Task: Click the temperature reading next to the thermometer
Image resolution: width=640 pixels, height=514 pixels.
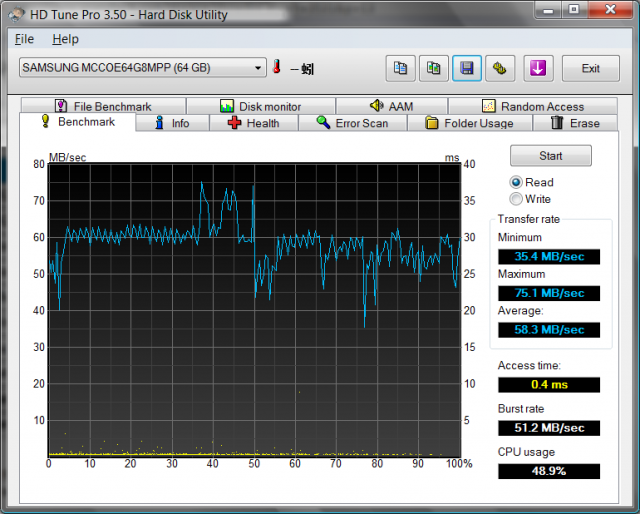Action: [302, 69]
